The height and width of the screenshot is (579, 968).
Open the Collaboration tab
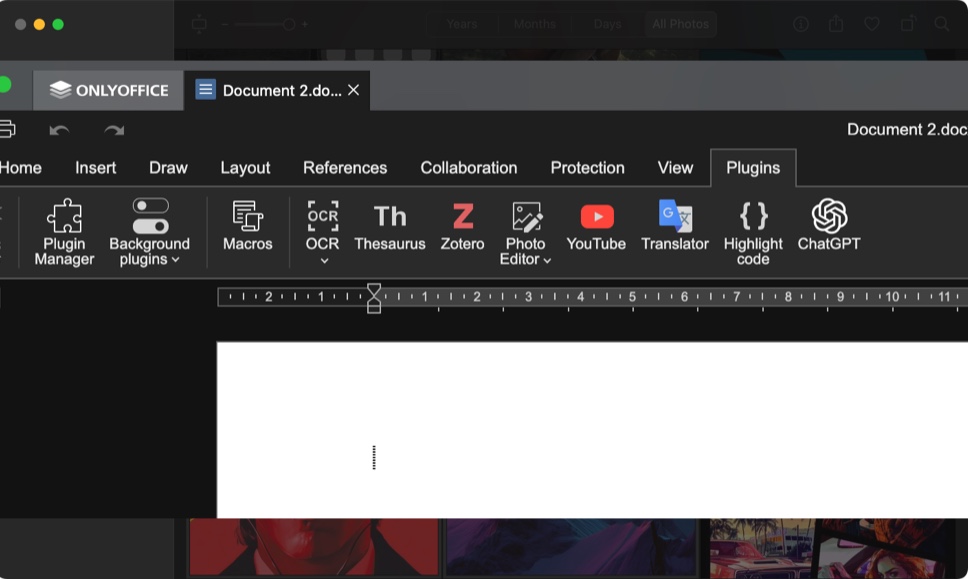point(469,168)
